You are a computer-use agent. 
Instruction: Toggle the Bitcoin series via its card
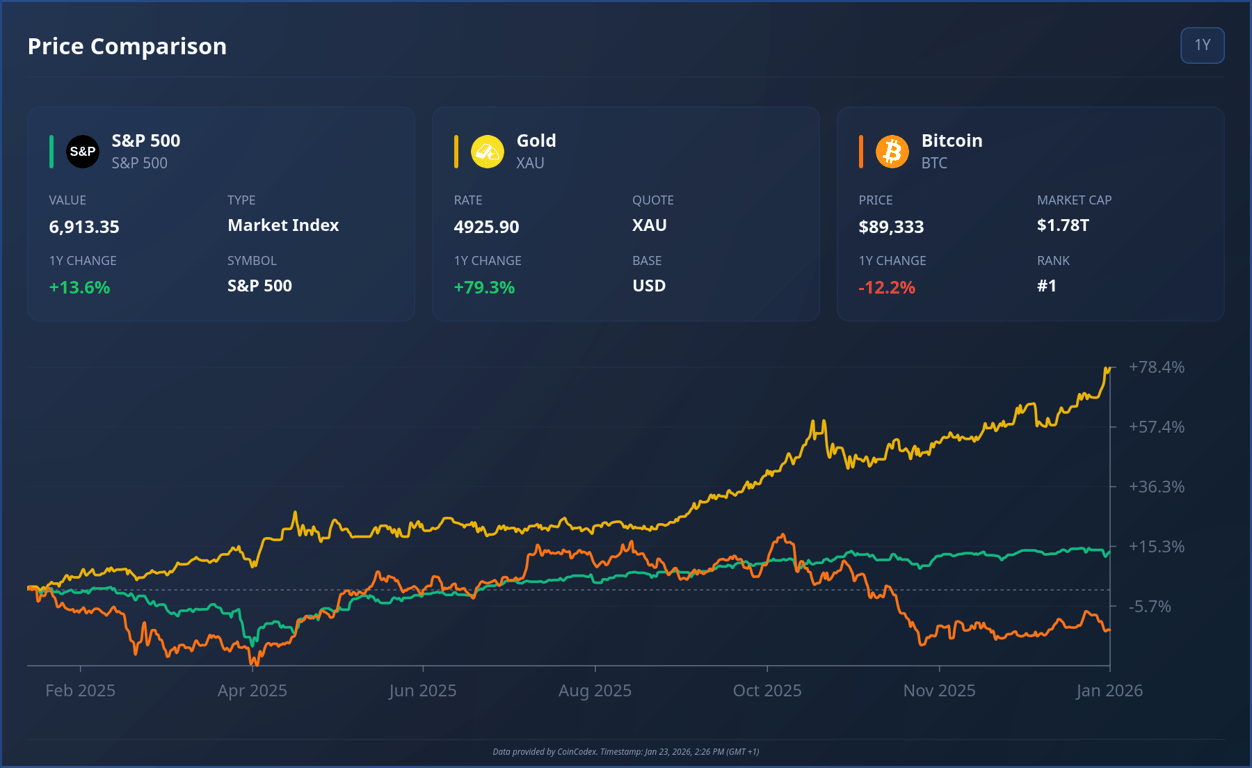coord(1031,213)
